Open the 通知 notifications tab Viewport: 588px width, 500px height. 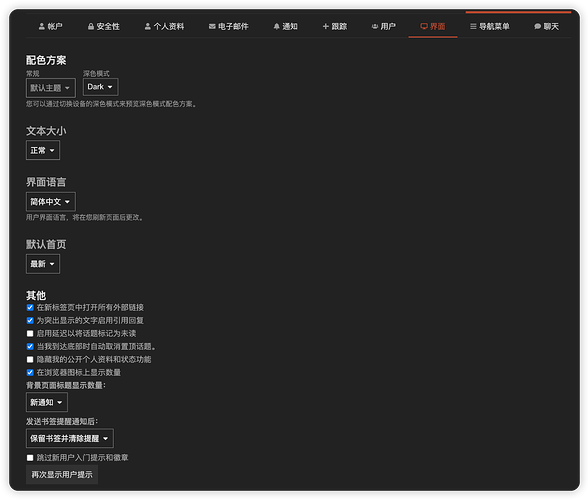pyautogui.click(x=285, y=26)
